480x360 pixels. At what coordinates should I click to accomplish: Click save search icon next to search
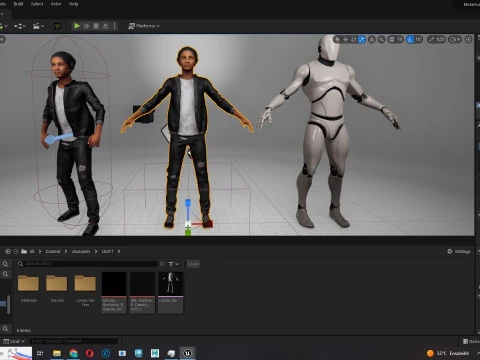162,264
